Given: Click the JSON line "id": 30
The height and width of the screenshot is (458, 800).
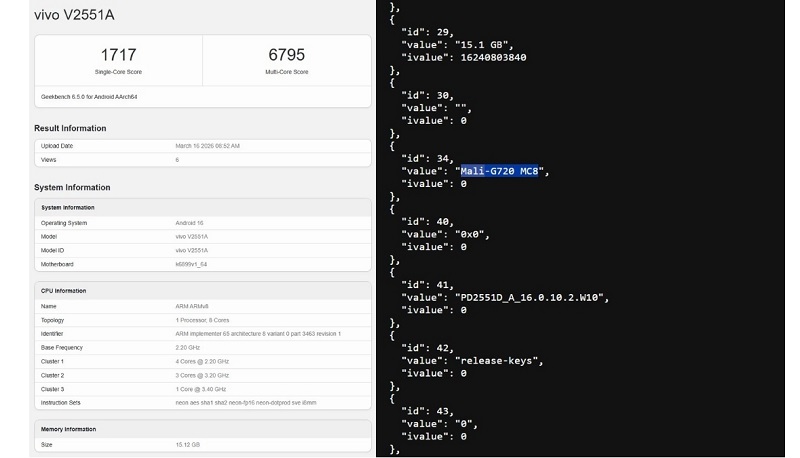Looking at the screenshot, I should 427,95.
